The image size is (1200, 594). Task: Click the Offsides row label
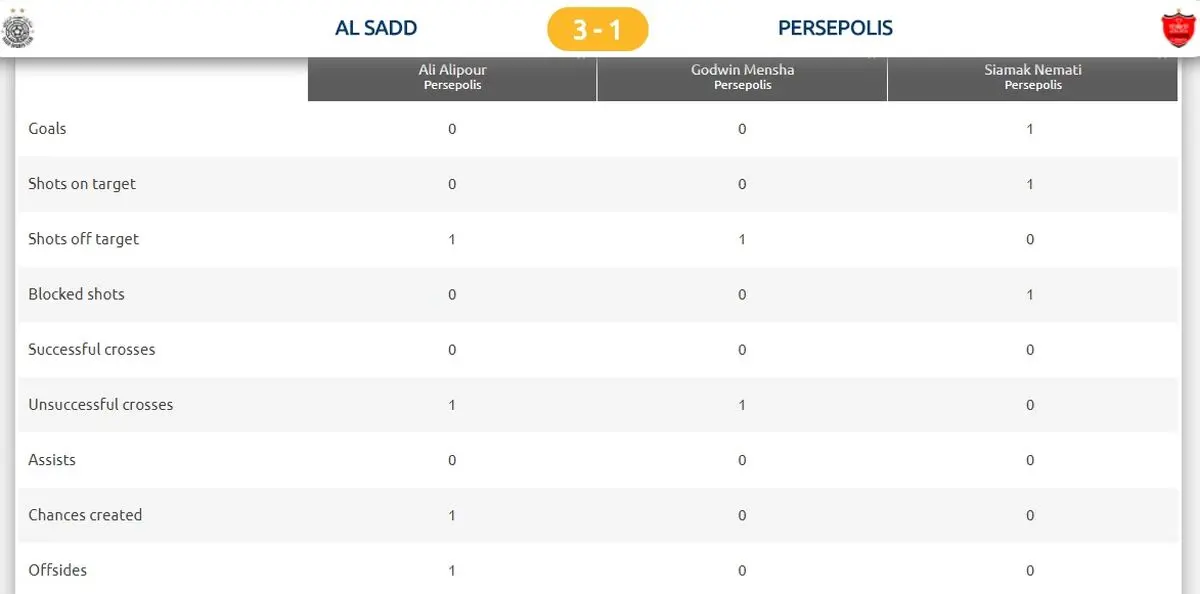[x=58, y=570]
